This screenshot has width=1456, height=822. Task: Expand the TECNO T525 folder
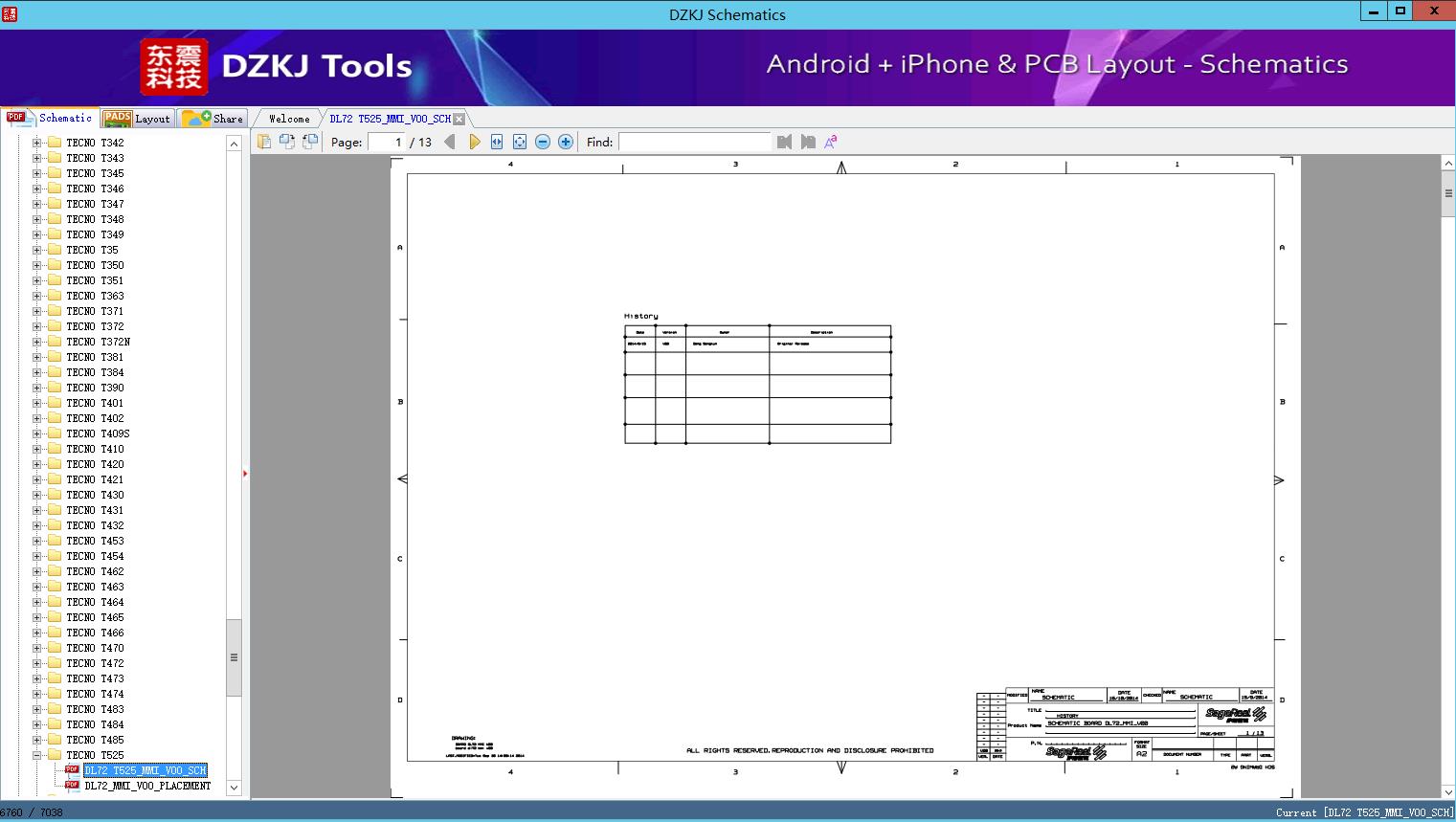click(34, 754)
